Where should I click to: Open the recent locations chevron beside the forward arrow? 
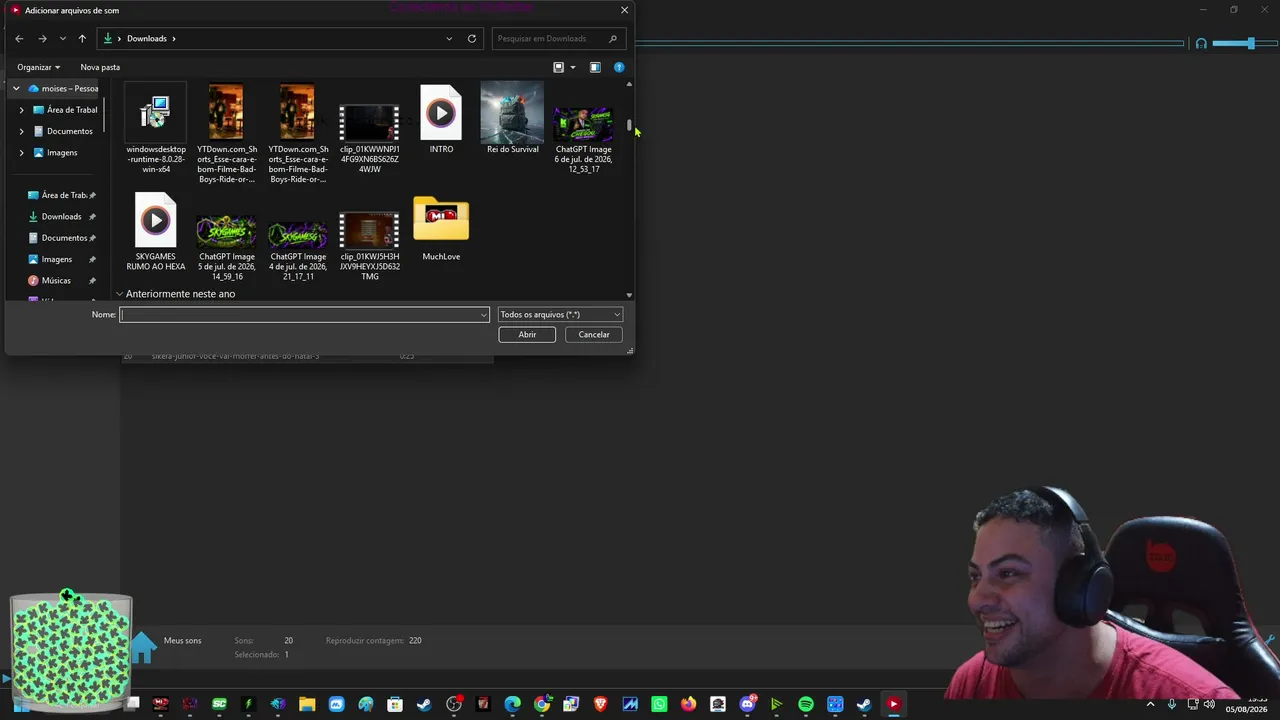[x=63, y=39]
